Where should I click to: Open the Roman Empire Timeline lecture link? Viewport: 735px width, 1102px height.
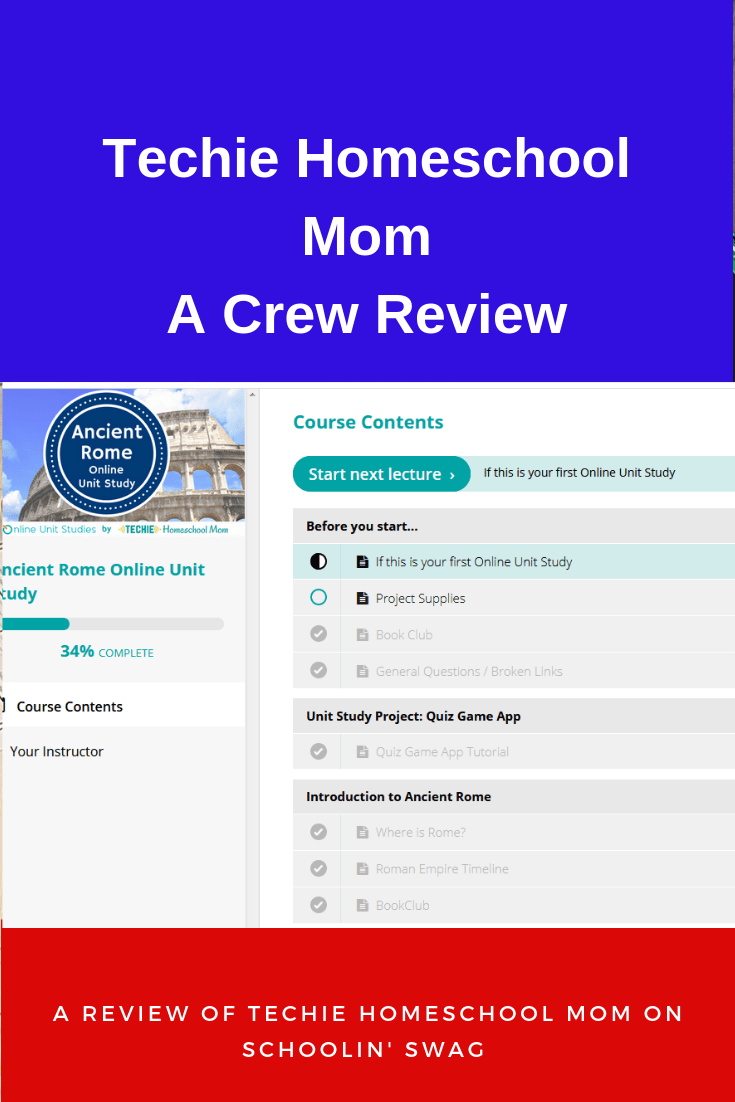point(442,869)
